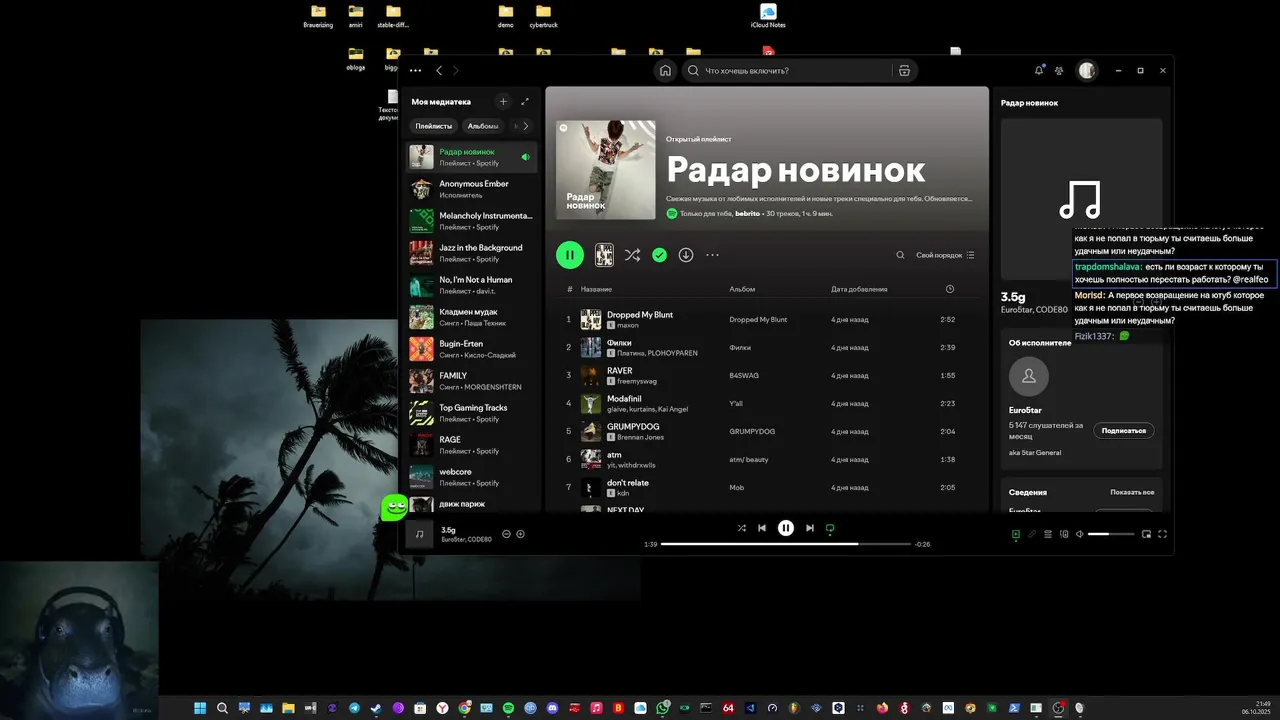Go forward with the right arrow

tap(456, 71)
